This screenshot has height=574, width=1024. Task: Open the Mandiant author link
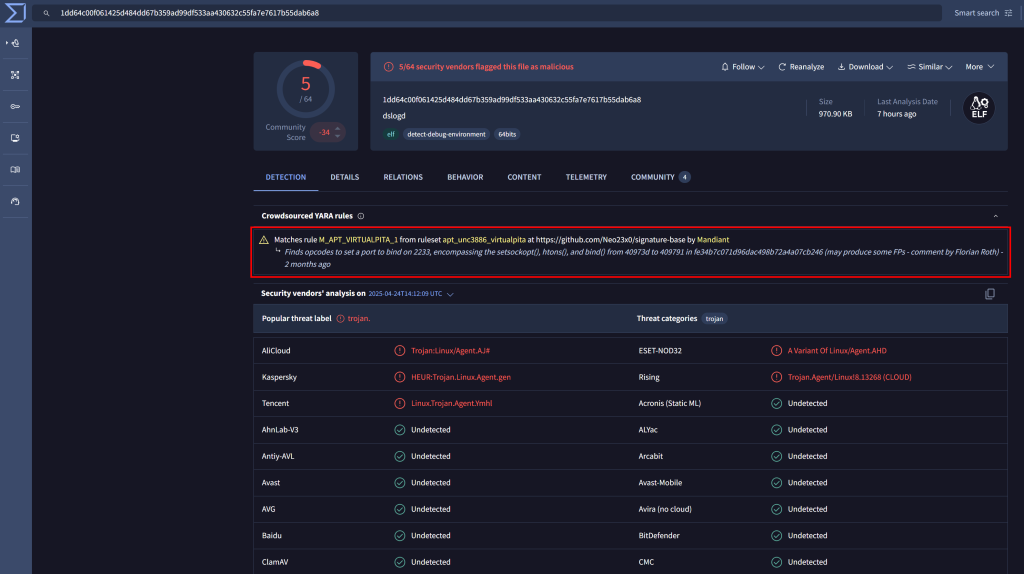coord(712,240)
